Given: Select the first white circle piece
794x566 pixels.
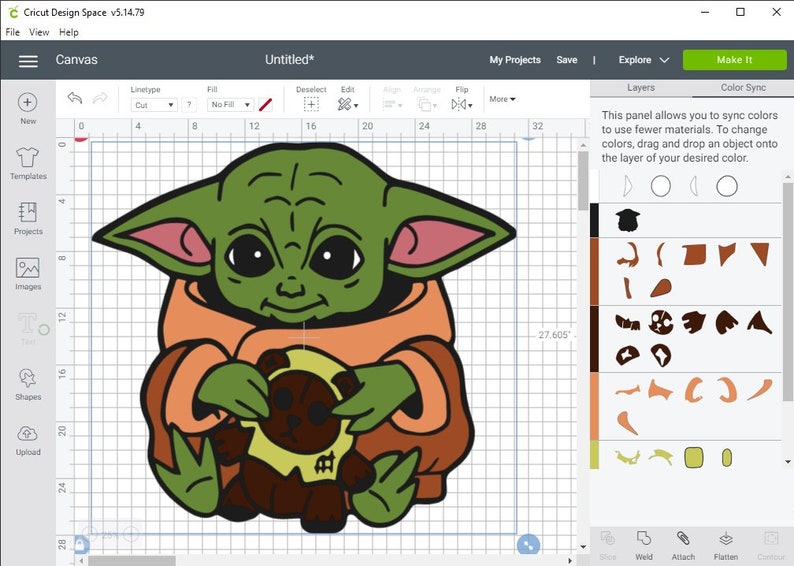Looking at the screenshot, I should [661, 186].
